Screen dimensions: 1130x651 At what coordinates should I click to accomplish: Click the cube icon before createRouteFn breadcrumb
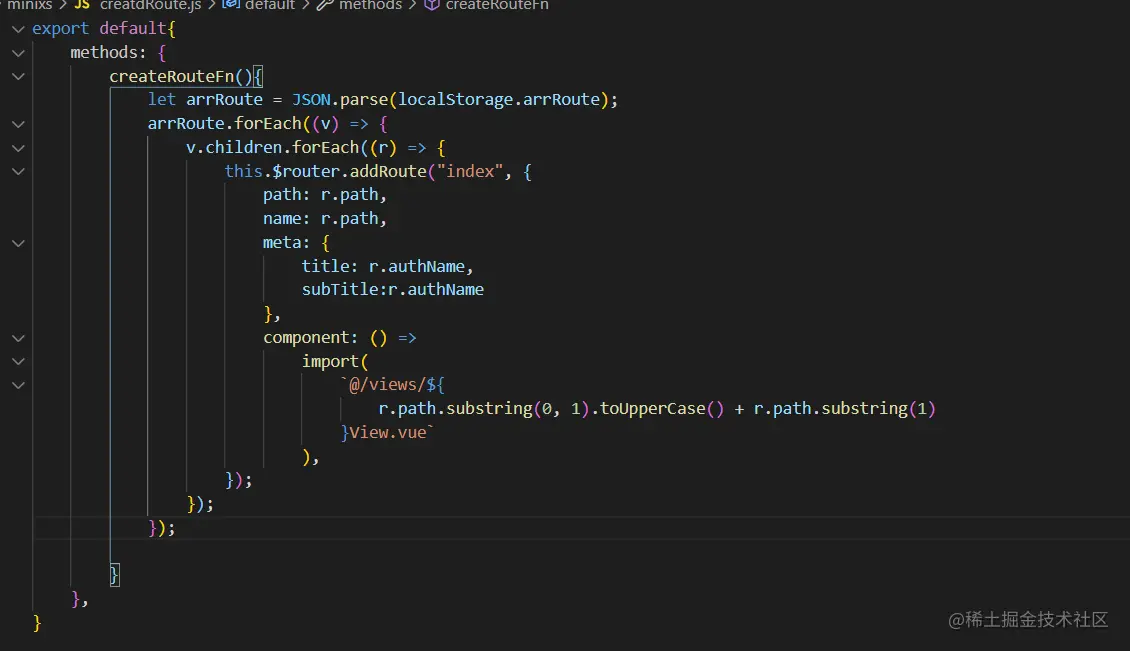coord(432,5)
